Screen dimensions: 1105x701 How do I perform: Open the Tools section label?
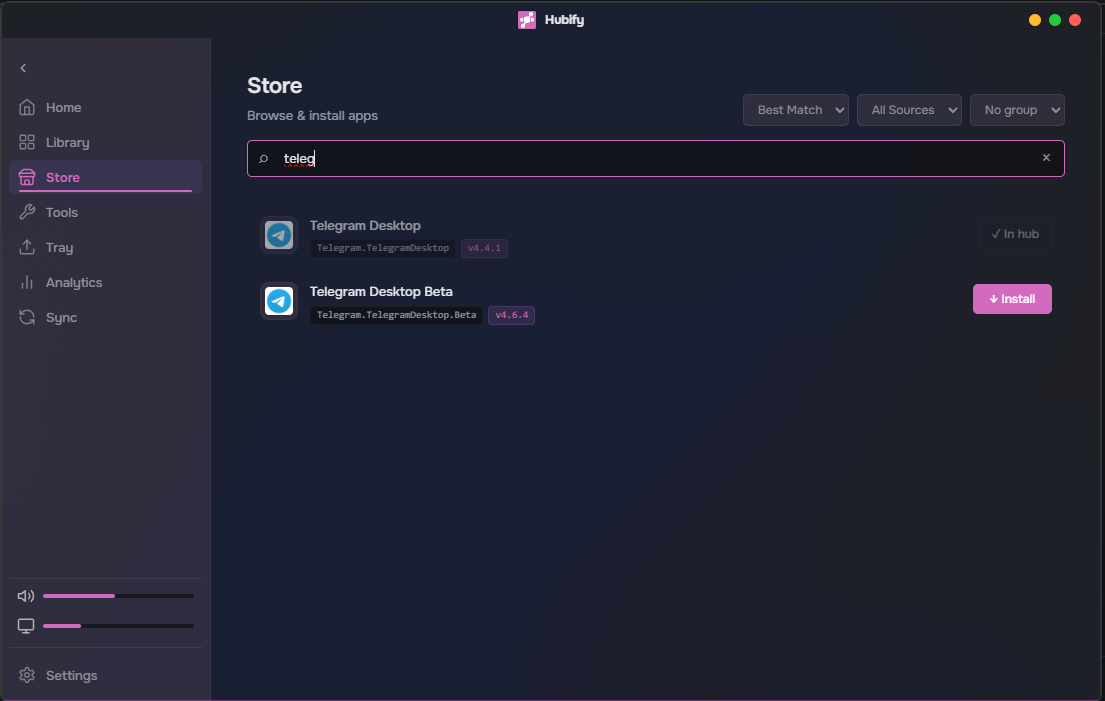[62, 212]
